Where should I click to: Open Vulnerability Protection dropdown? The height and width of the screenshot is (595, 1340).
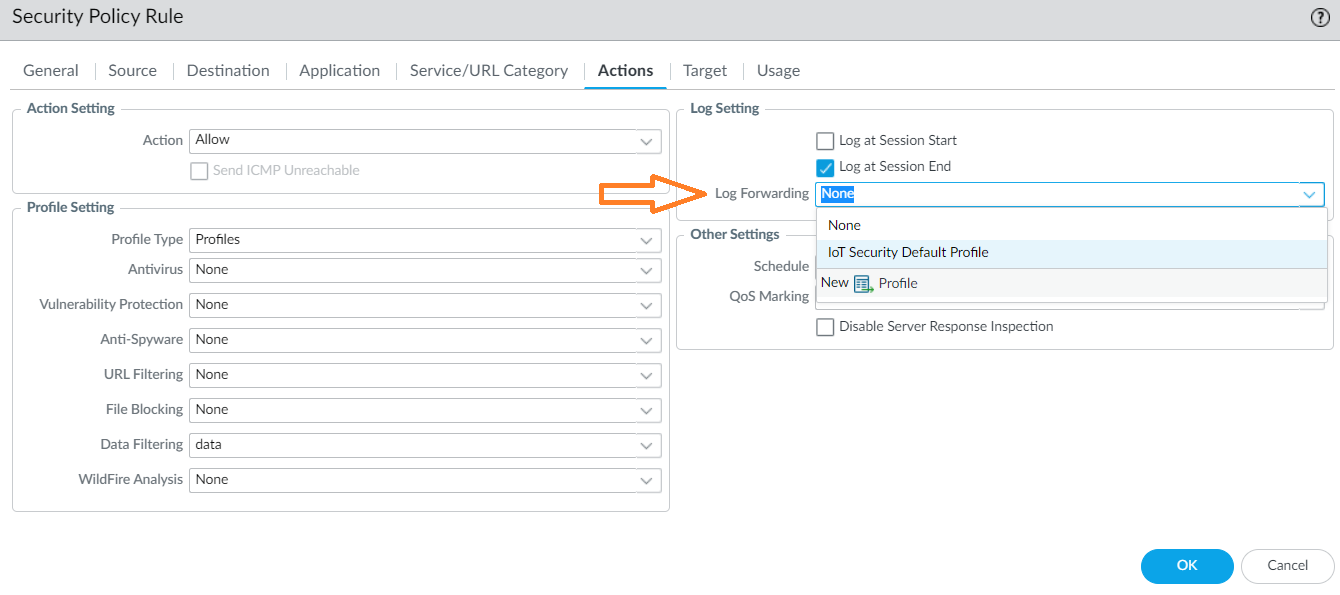pyautogui.click(x=647, y=305)
